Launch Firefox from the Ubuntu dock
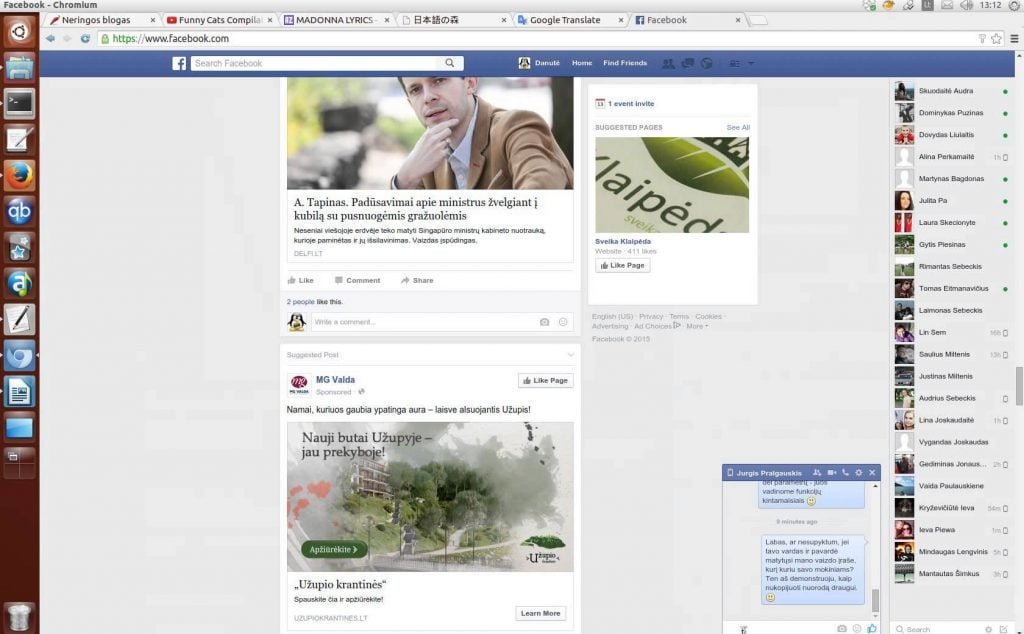Image resolution: width=1024 pixels, height=634 pixels. point(20,175)
